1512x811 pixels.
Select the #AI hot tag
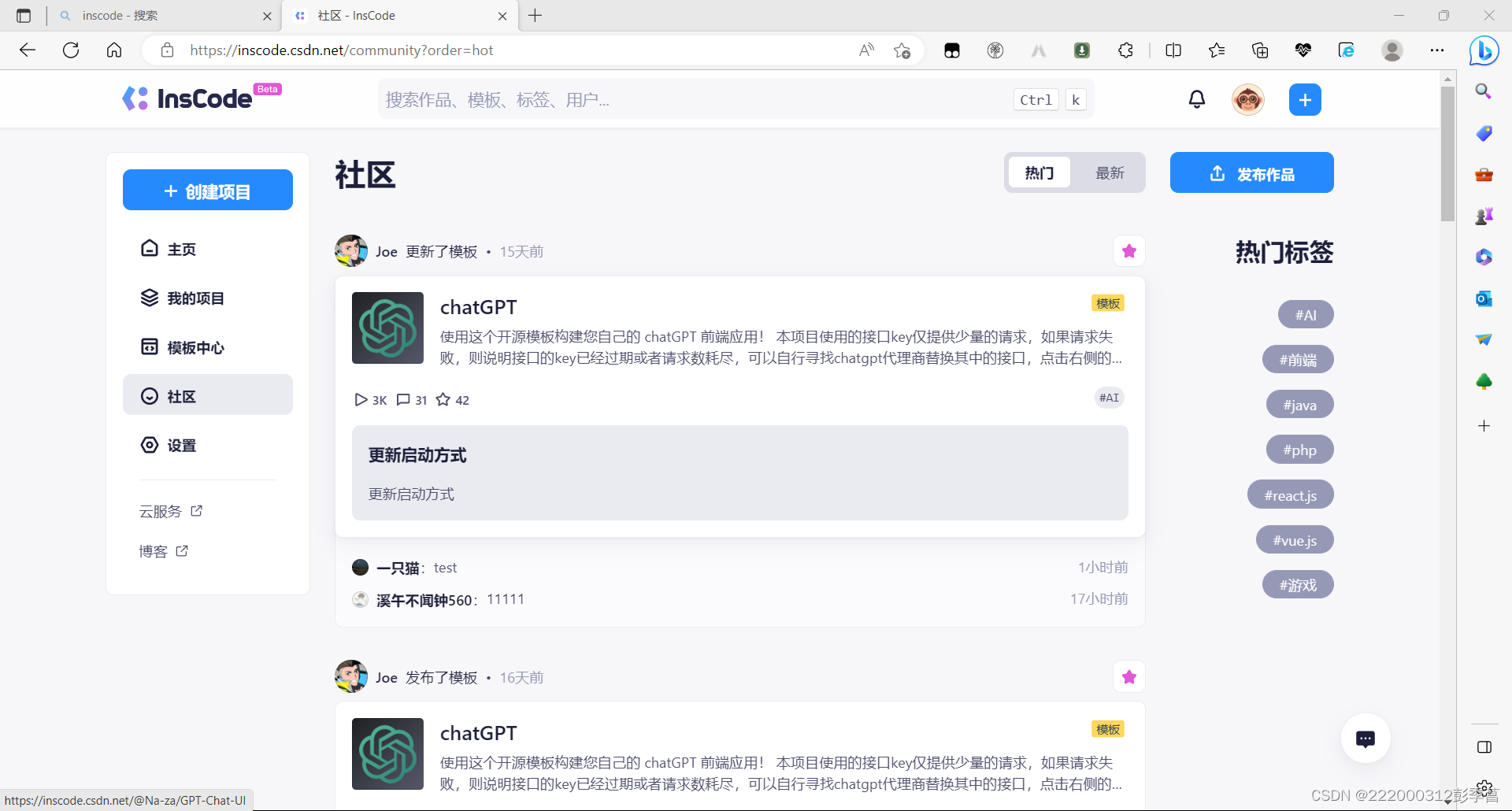coord(1305,315)
